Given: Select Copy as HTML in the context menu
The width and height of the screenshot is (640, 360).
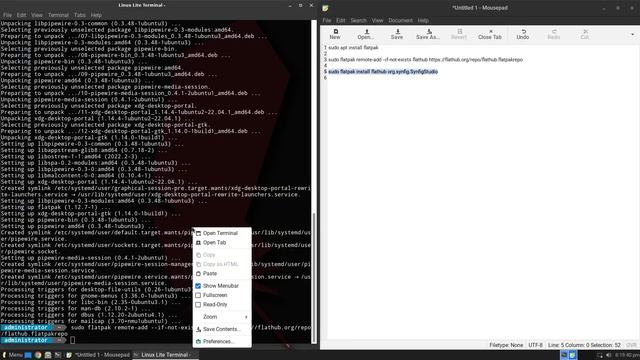Looking at the screenshot, I should click(x=222, y=264).
